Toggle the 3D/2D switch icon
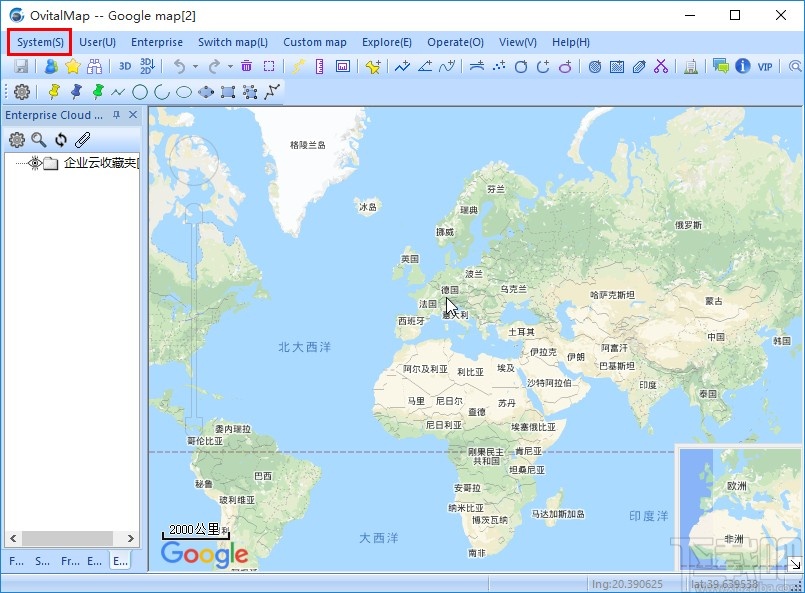The height and width of the screenshot is (593, 805). (x=147, y=66)
